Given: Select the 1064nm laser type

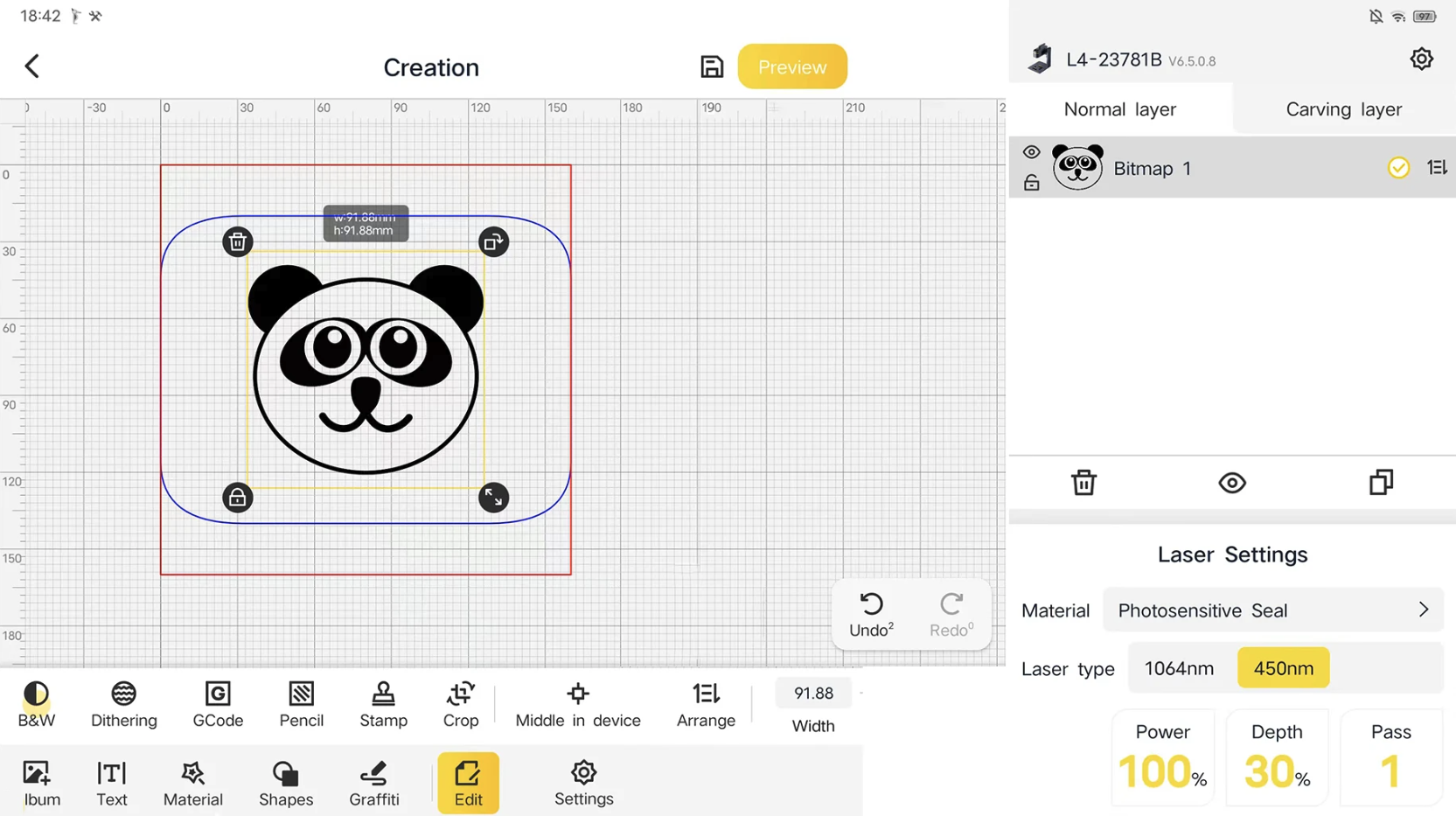Looking at the screenshot, I should [x=1179, y=668].
